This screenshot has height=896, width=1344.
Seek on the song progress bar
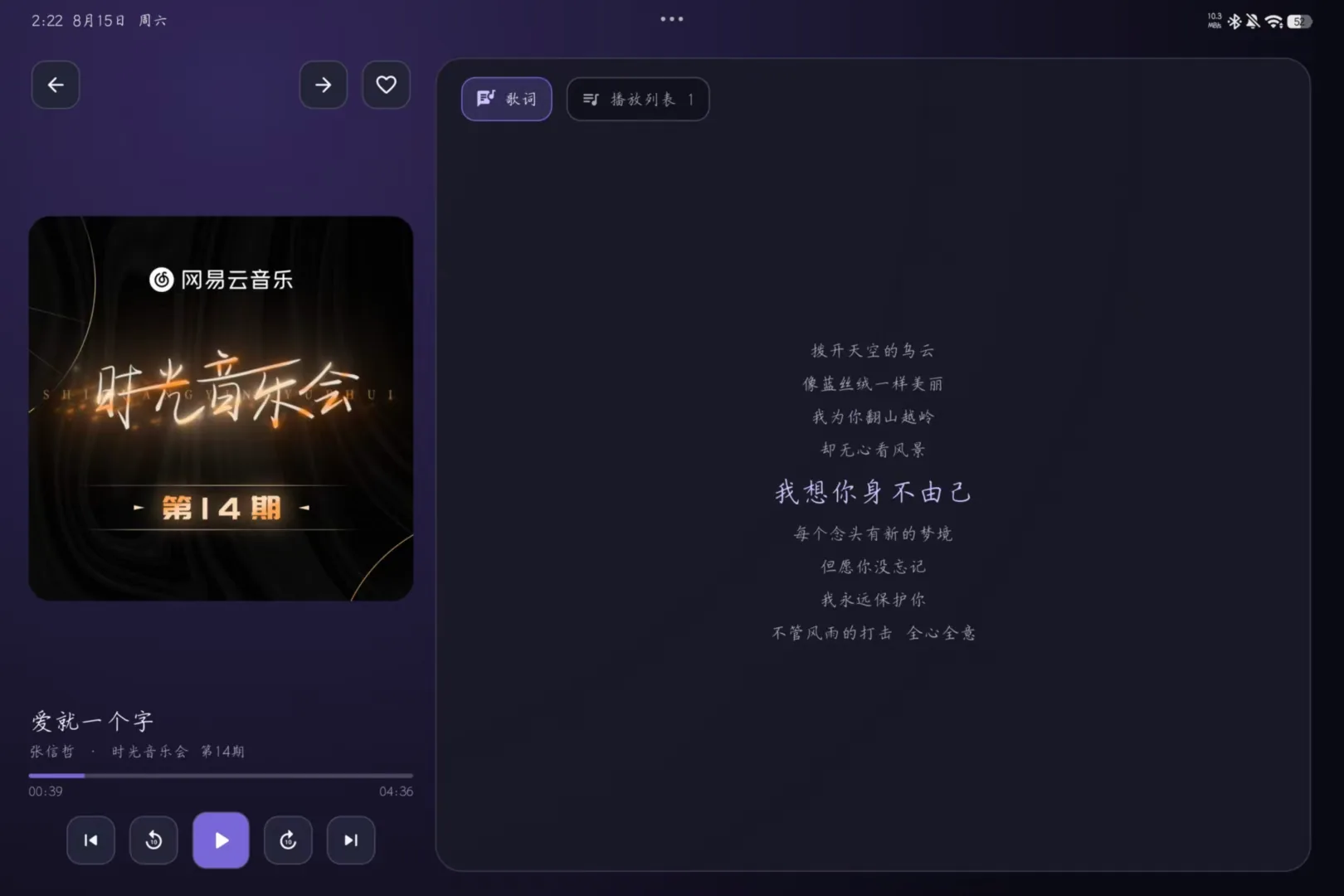(x=221, y=776)
